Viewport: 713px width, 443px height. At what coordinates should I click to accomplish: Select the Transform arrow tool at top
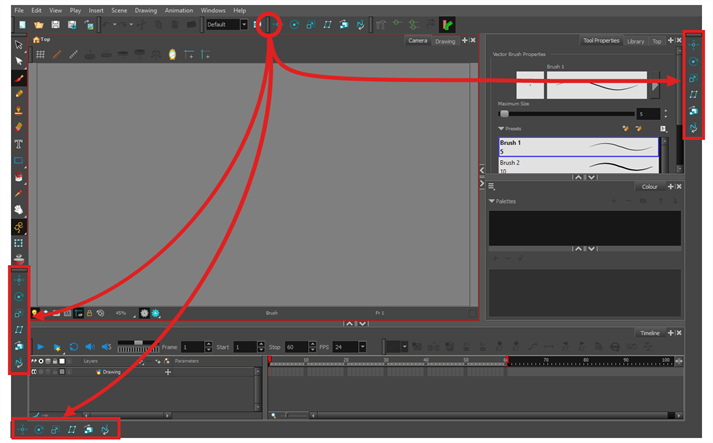19,44
